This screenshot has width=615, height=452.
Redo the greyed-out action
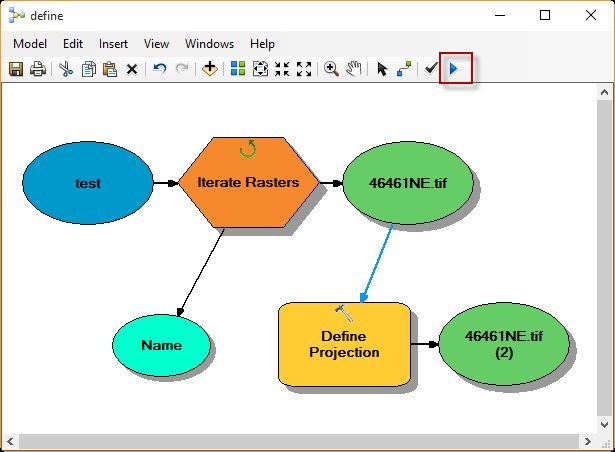tap(182, 69)
